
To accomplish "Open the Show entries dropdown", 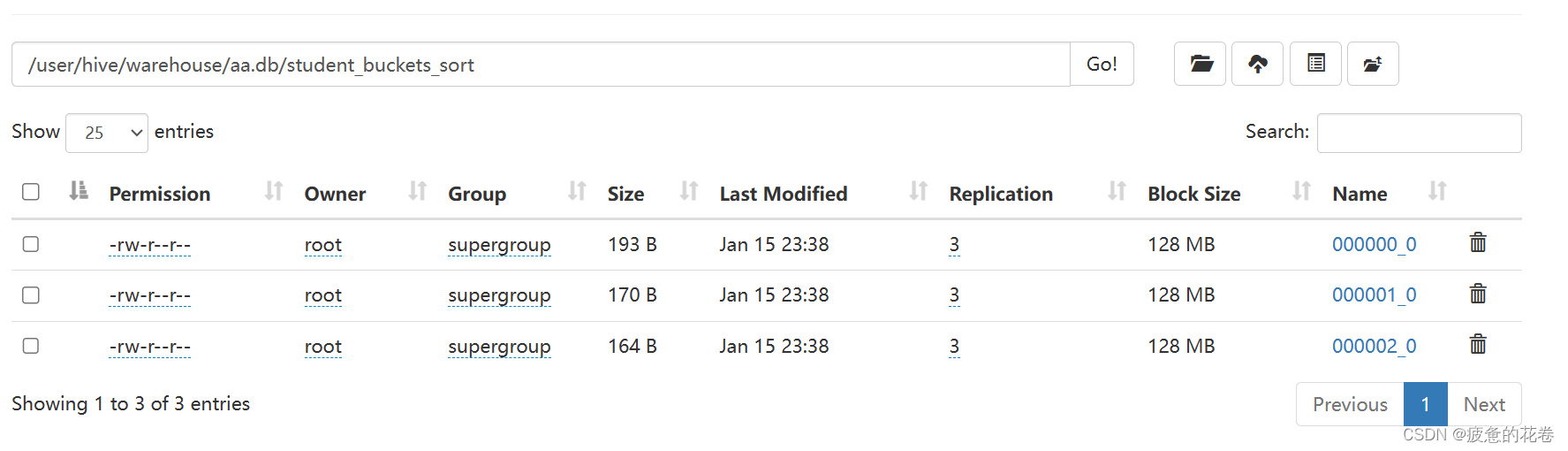I will 107,133.
